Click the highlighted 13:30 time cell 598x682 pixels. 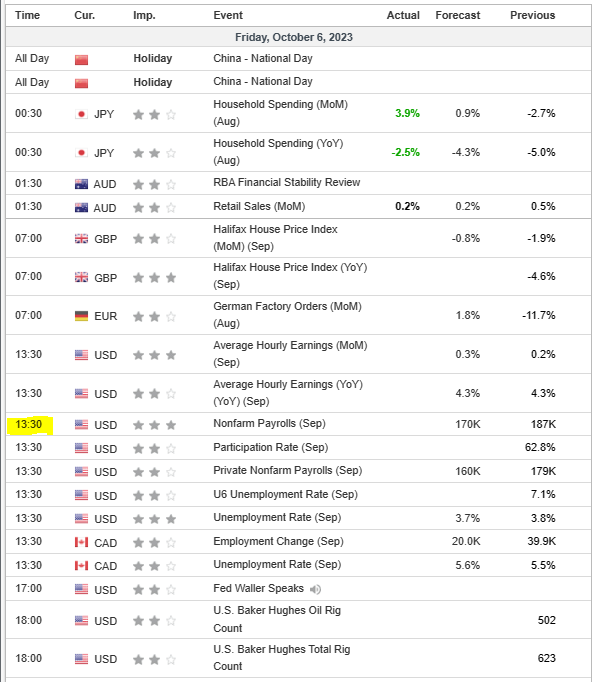tap(30, 425)
